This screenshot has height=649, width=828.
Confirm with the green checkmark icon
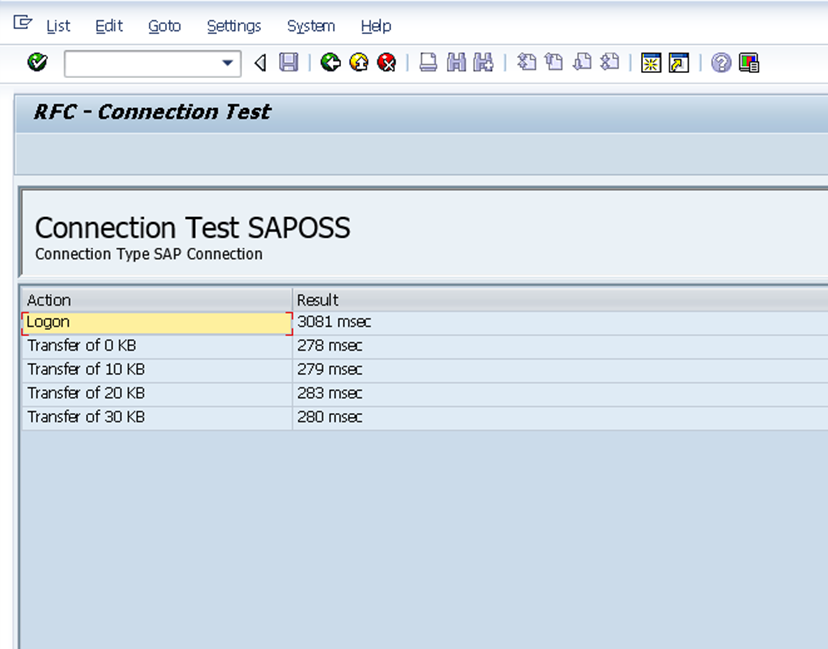36,62
